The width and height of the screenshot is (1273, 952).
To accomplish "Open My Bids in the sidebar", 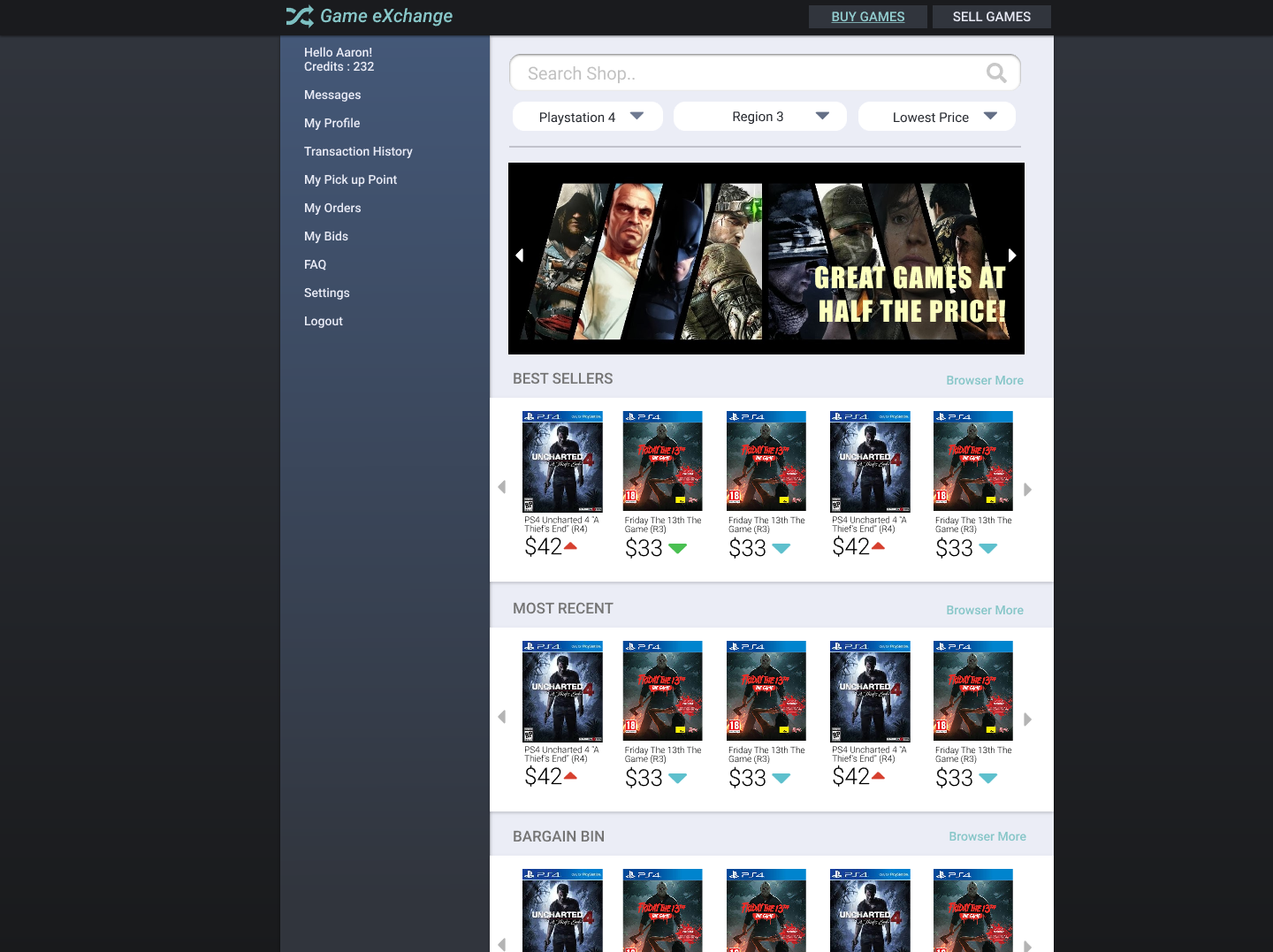I will coord(326,236).
